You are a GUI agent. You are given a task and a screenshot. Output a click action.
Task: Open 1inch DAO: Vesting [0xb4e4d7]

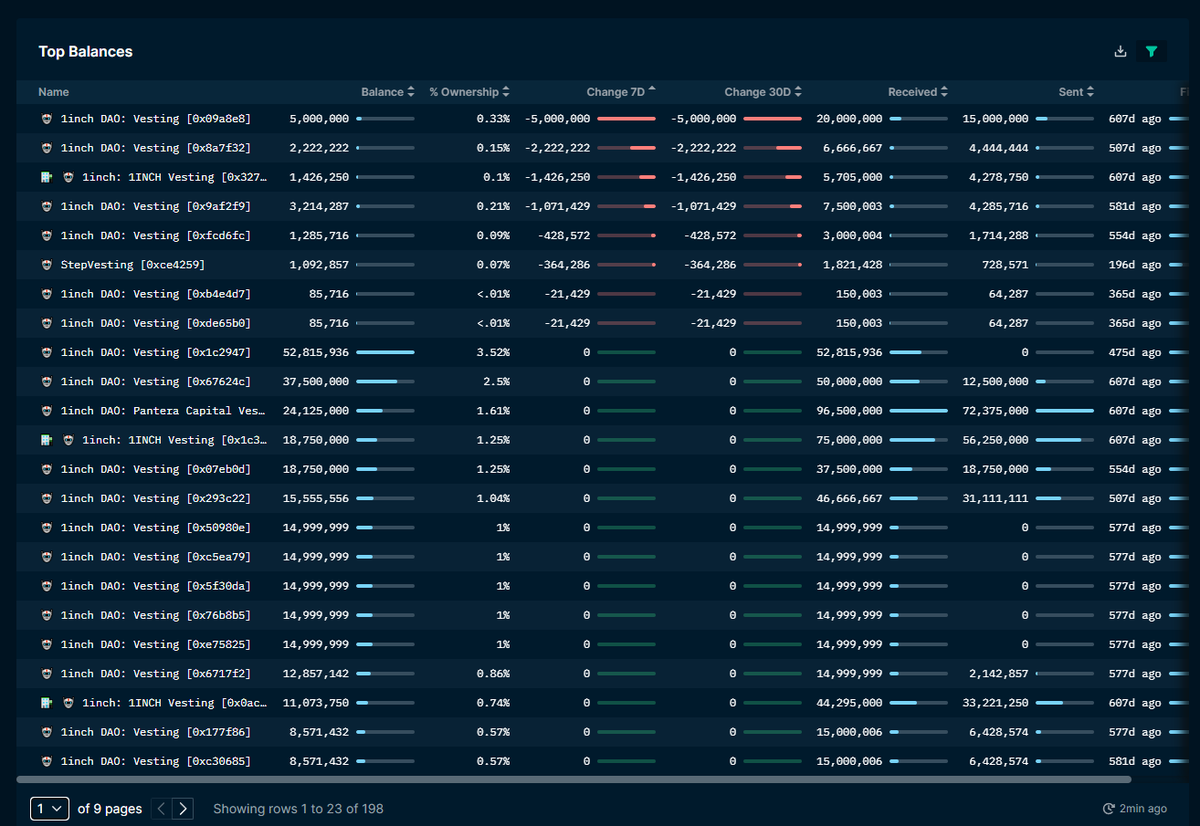pos(156,294)
